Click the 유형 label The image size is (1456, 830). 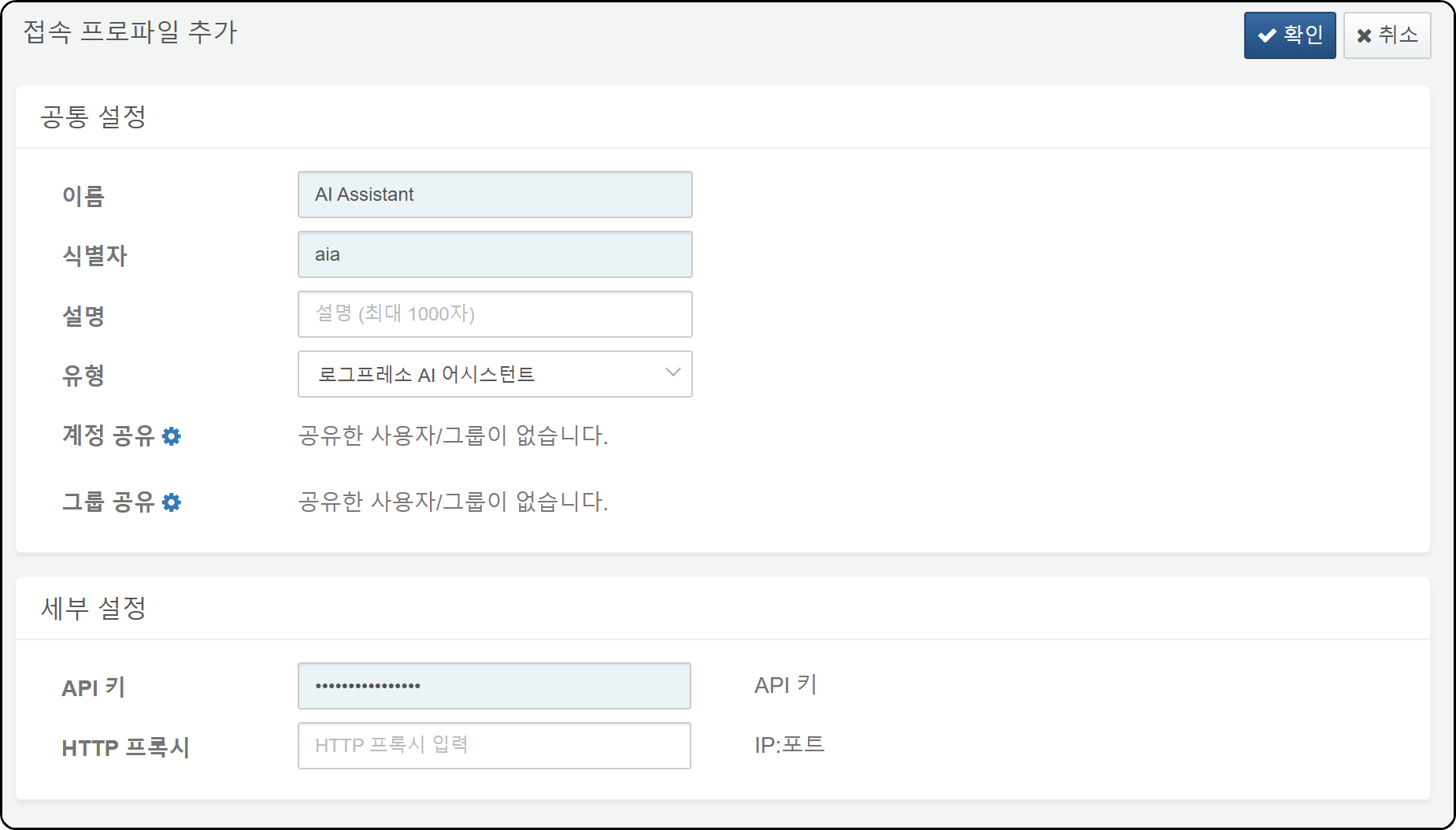tap(83, 376)
